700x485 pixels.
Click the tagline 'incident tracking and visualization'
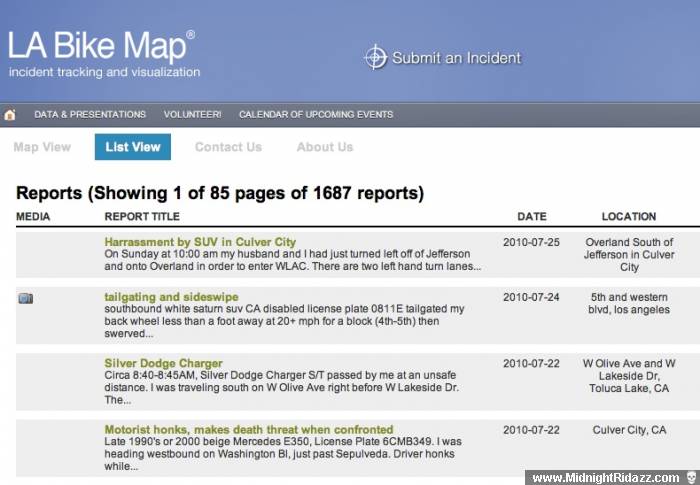coord(104,72)
